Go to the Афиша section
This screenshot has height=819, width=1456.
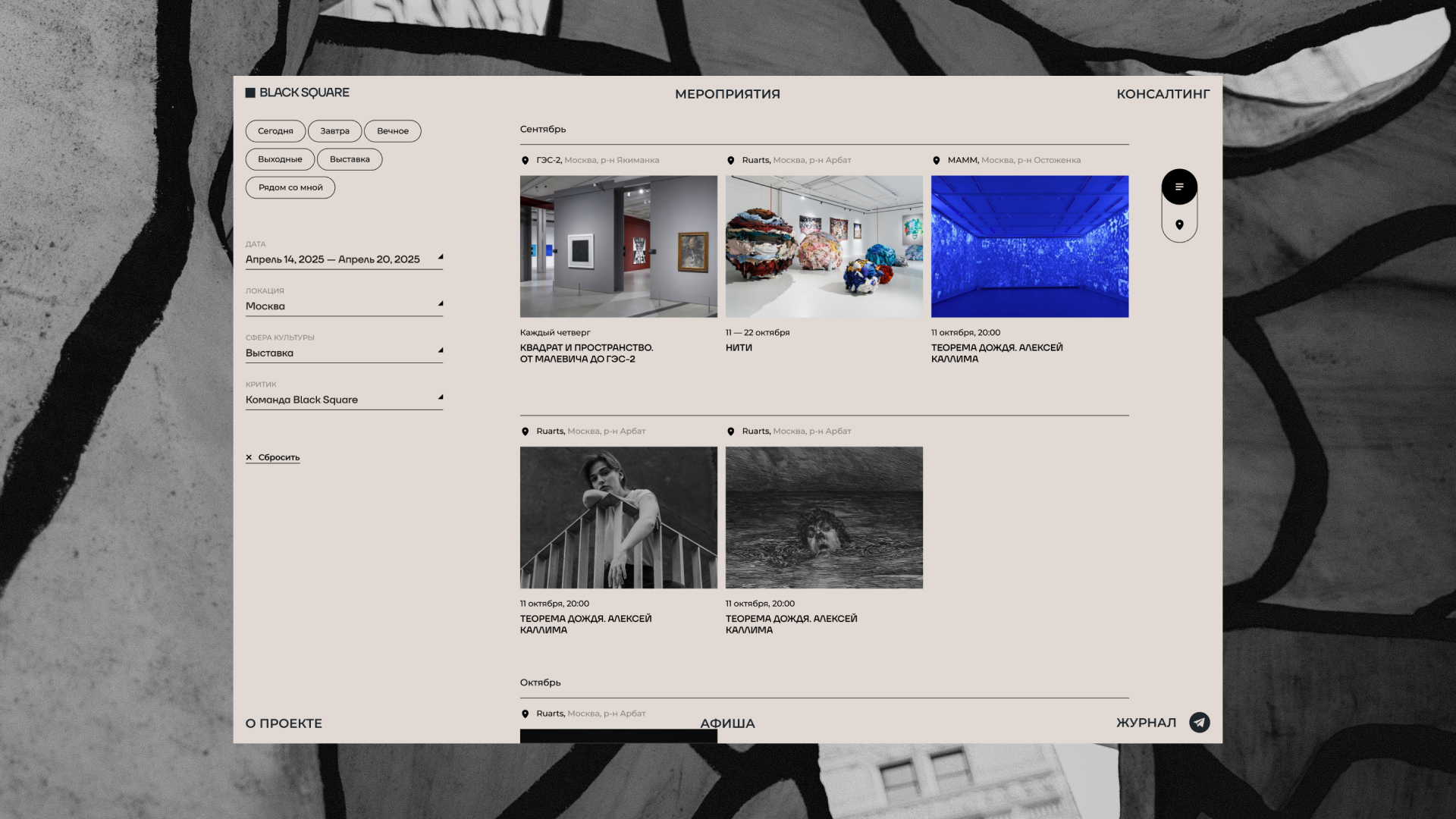(727, 723)
